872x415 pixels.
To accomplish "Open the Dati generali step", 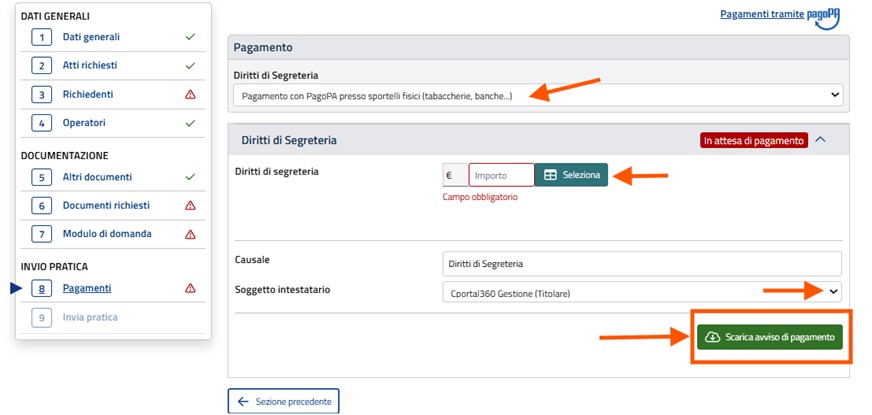I will [91, 37].
